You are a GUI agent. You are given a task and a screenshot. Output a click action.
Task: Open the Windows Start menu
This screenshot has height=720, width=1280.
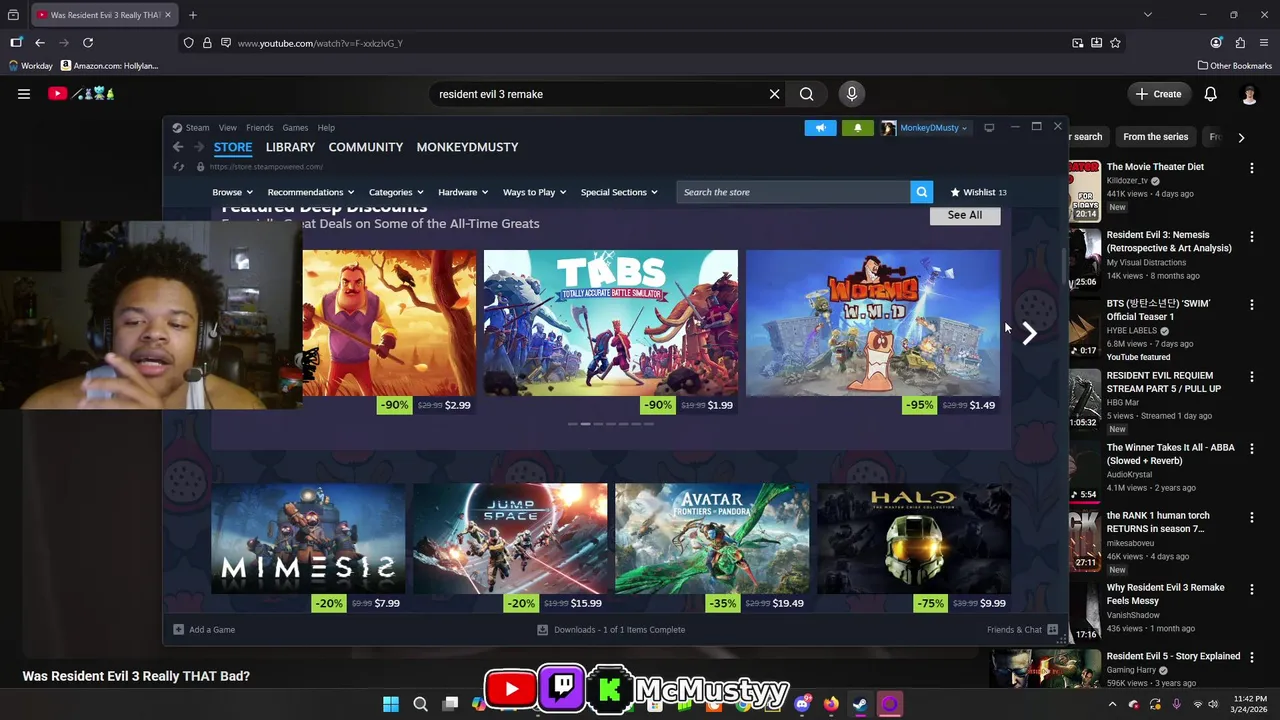[x=391, y=704]
